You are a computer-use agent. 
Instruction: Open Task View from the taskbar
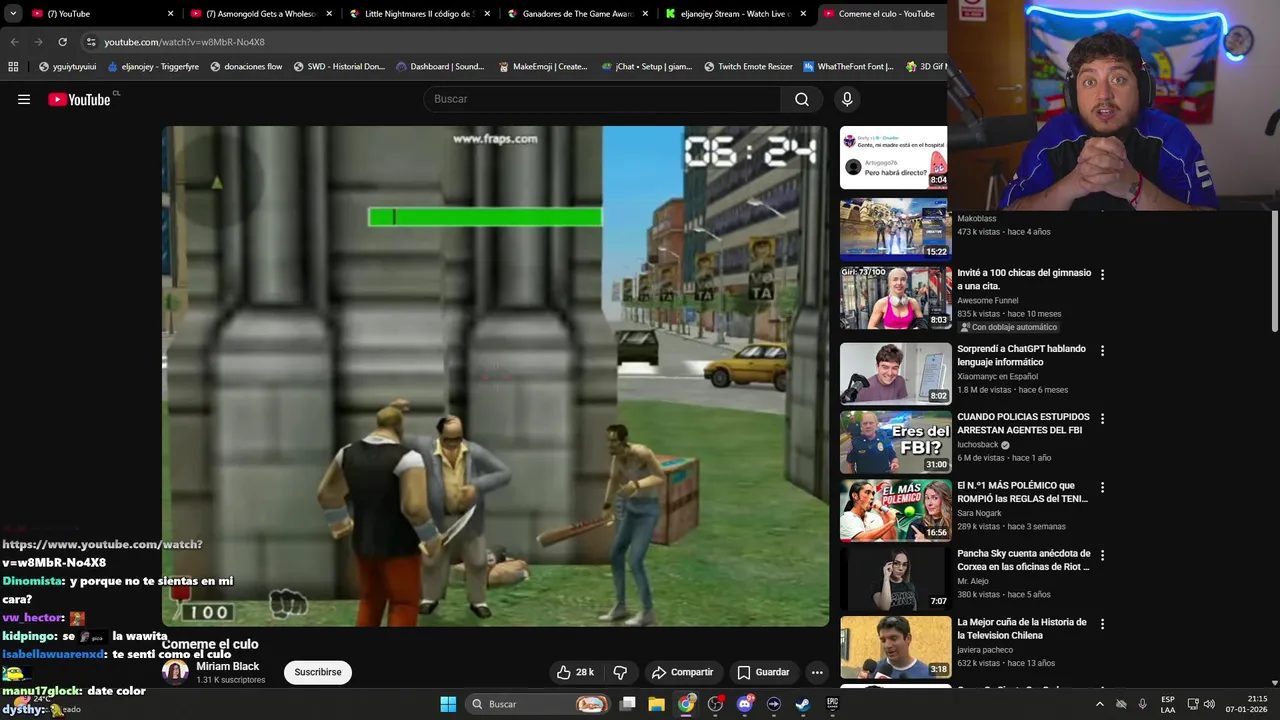[628, 704]
